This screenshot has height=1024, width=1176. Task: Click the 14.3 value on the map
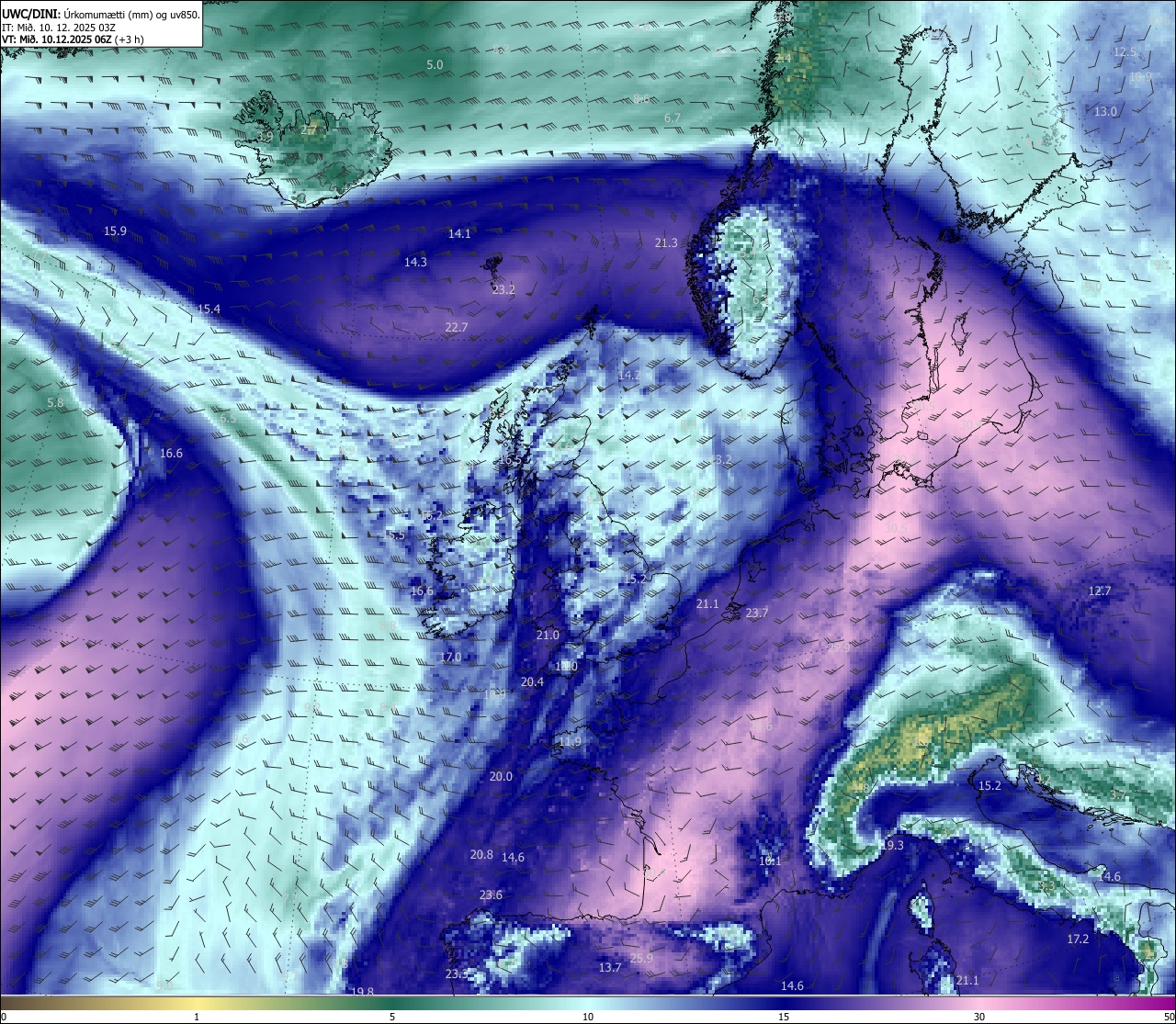415,263
